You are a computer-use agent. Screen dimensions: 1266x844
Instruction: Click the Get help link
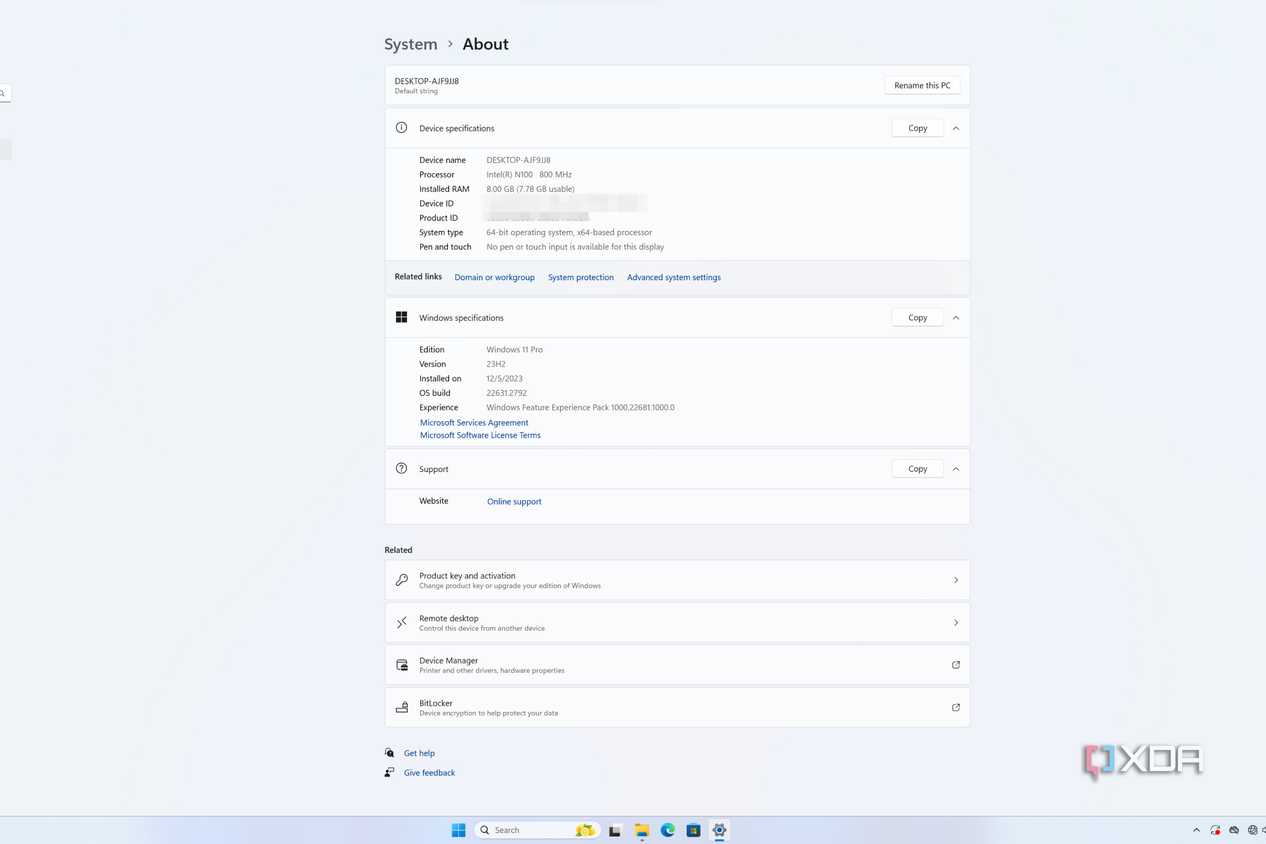tap(419, 753)
